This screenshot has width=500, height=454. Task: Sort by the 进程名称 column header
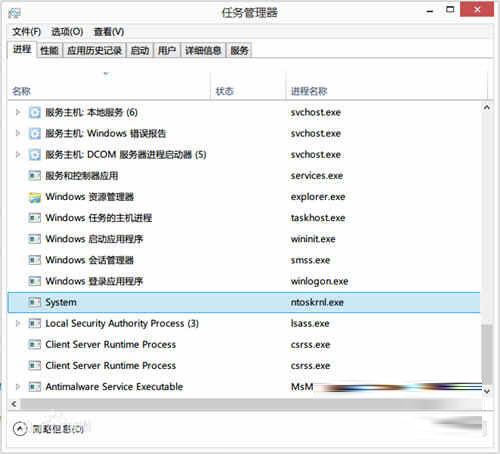(387, 86)
